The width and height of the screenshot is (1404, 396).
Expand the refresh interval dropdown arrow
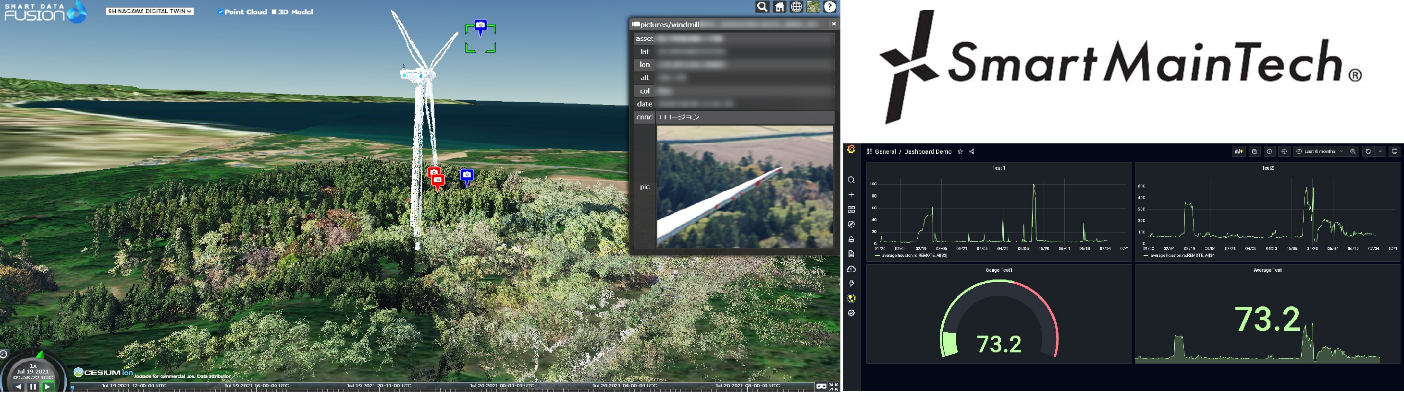(x=1380, y=151)
